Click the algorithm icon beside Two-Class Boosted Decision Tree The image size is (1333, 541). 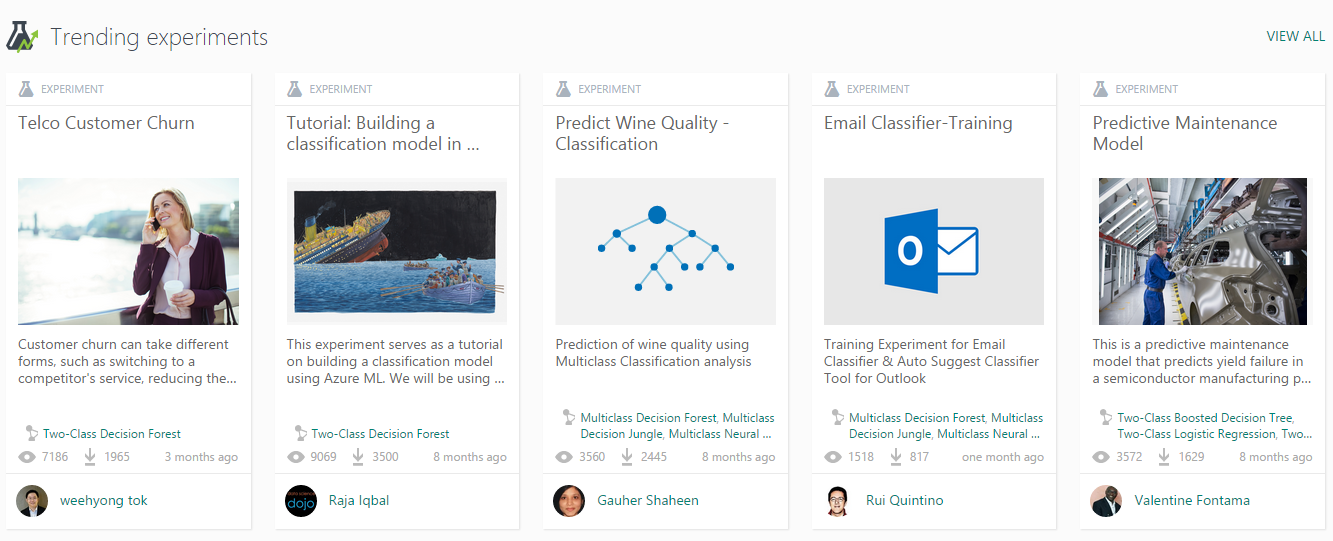(x=1103, y=417)
